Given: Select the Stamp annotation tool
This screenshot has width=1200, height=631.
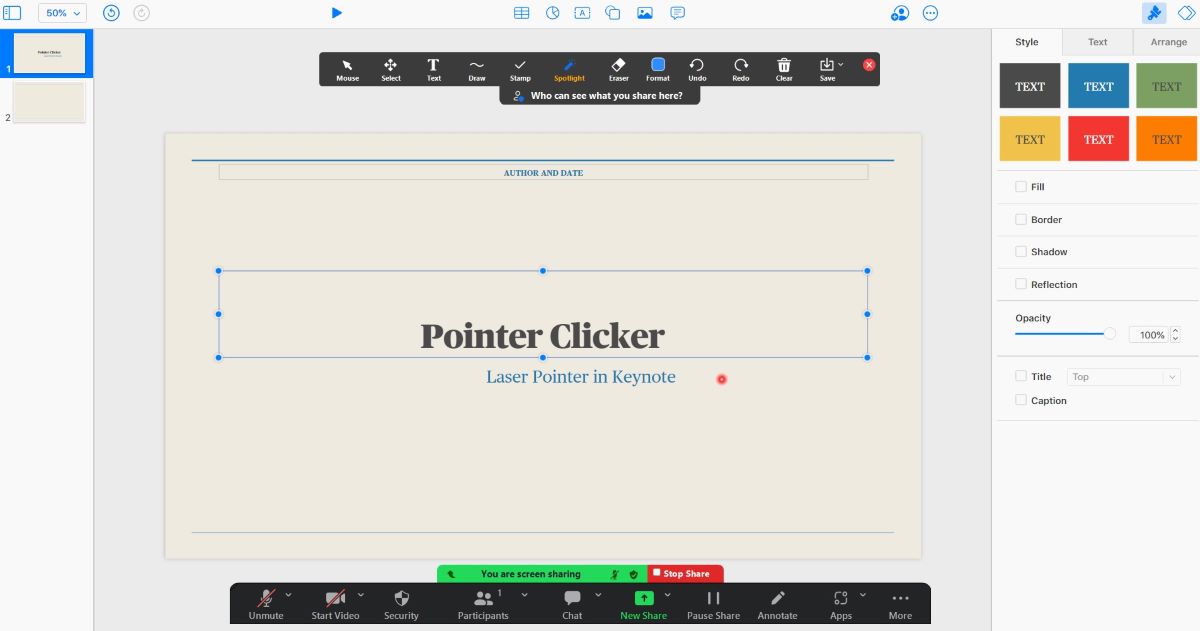Looking at the screenshot, I should point(520,69).
